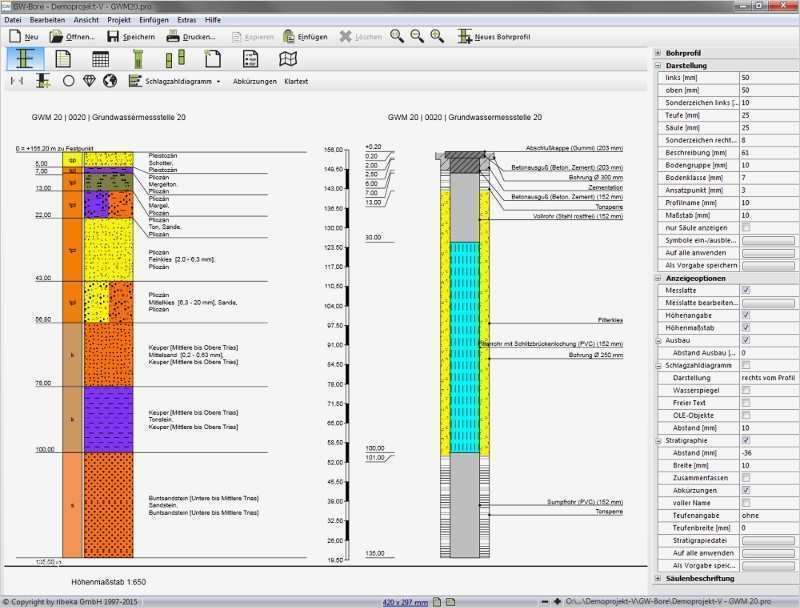Open the blank page view icon
Image resolution: width=800 pixels, height=608 pixels.
tap(213, 59)
